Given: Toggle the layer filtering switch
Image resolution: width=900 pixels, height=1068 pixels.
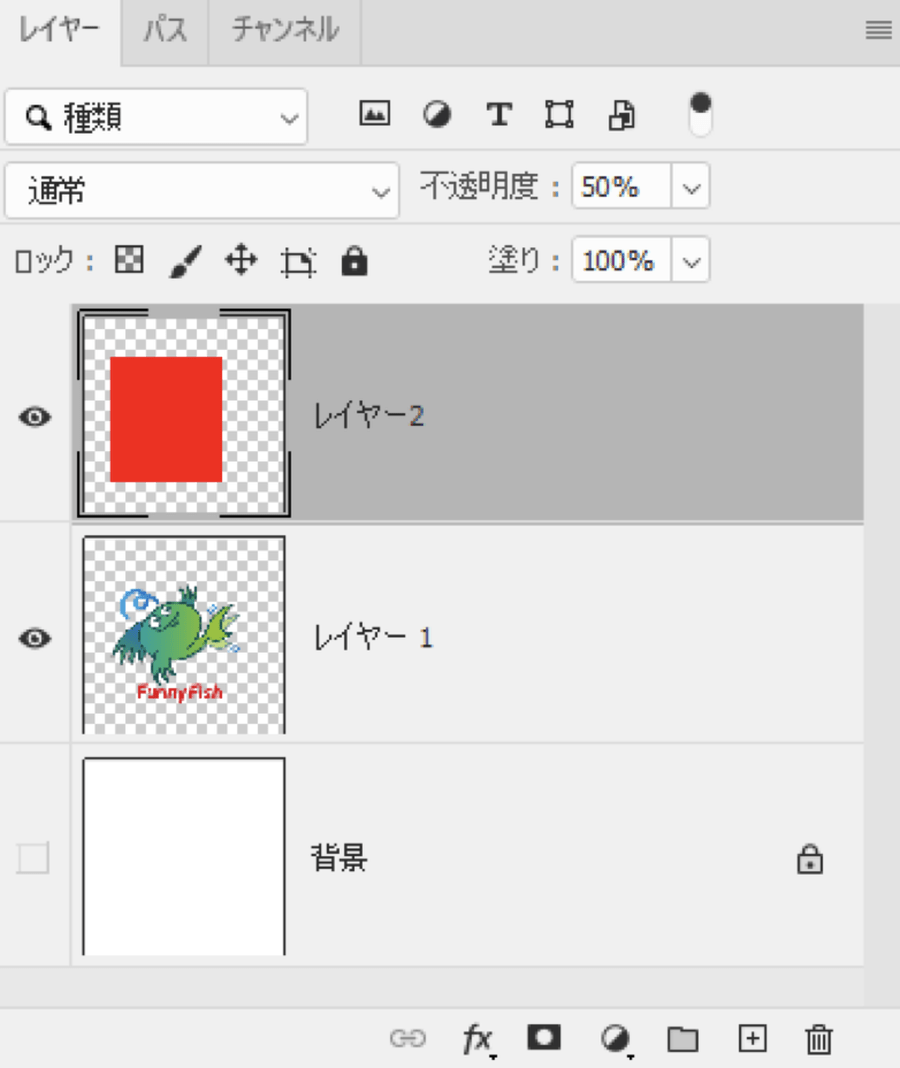Looking at the screenshot, I should [701, 115].
